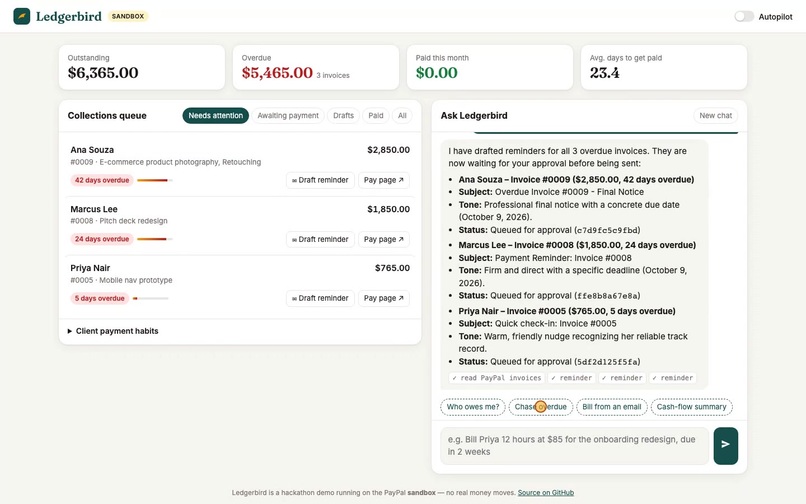The height and width of the screenshot is (504, 806).
Task: Click the Priya Nair client name in queue
Action: 90,268
